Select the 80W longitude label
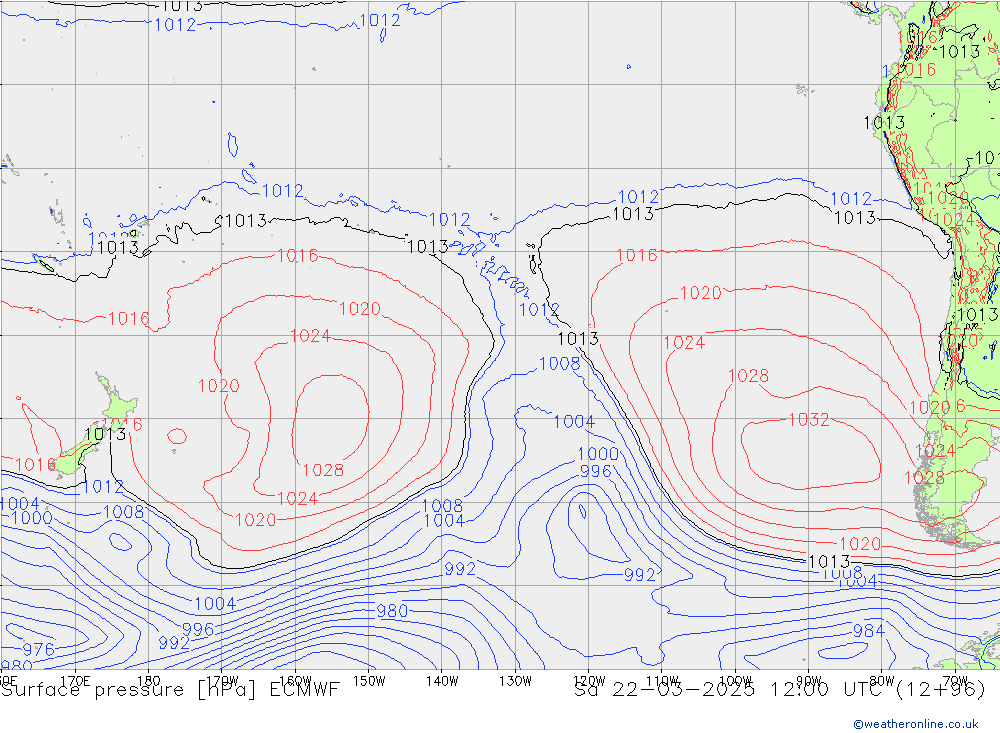This screenshot has width=1000, height=733. point(882,681)
